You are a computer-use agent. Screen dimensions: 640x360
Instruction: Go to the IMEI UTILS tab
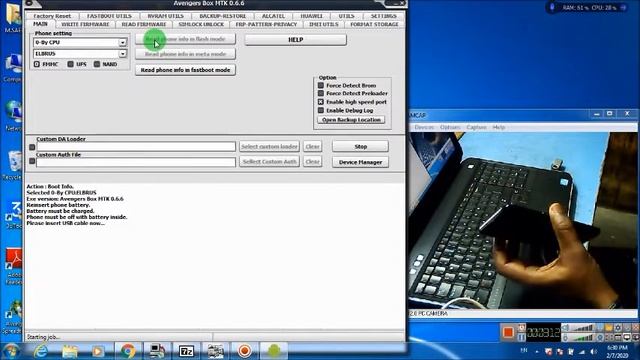tap(323, 24)
